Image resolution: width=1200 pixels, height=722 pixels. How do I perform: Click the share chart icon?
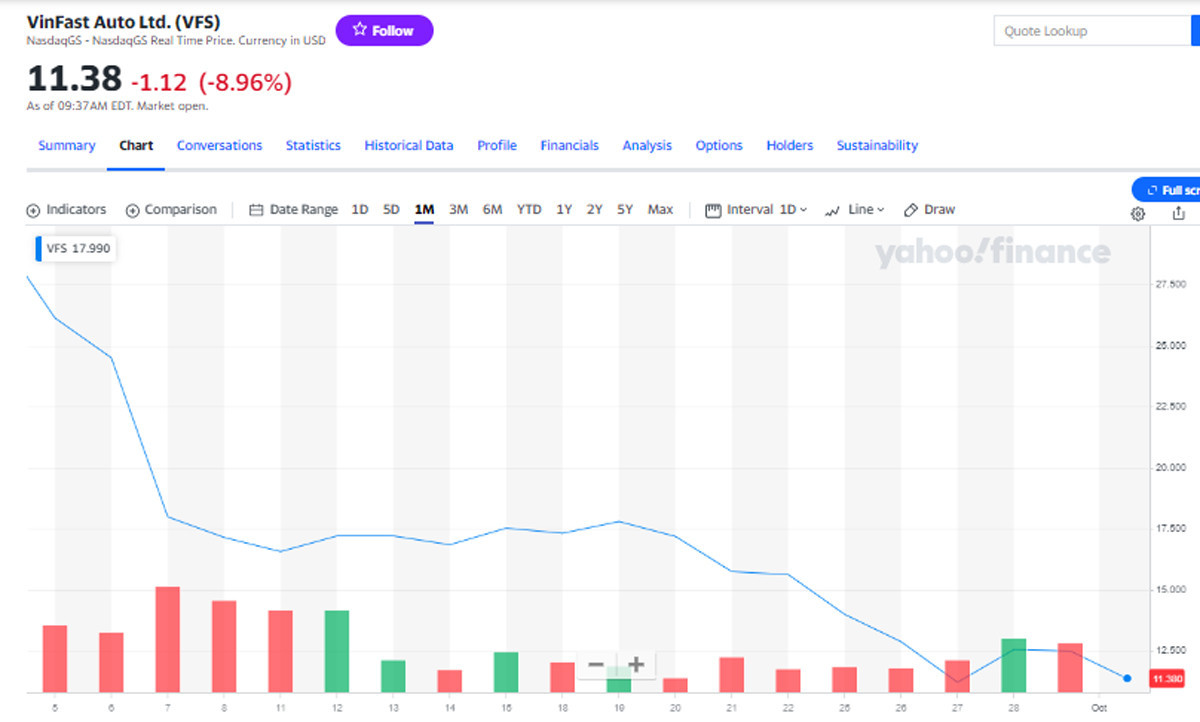(x=1179, y=214)
